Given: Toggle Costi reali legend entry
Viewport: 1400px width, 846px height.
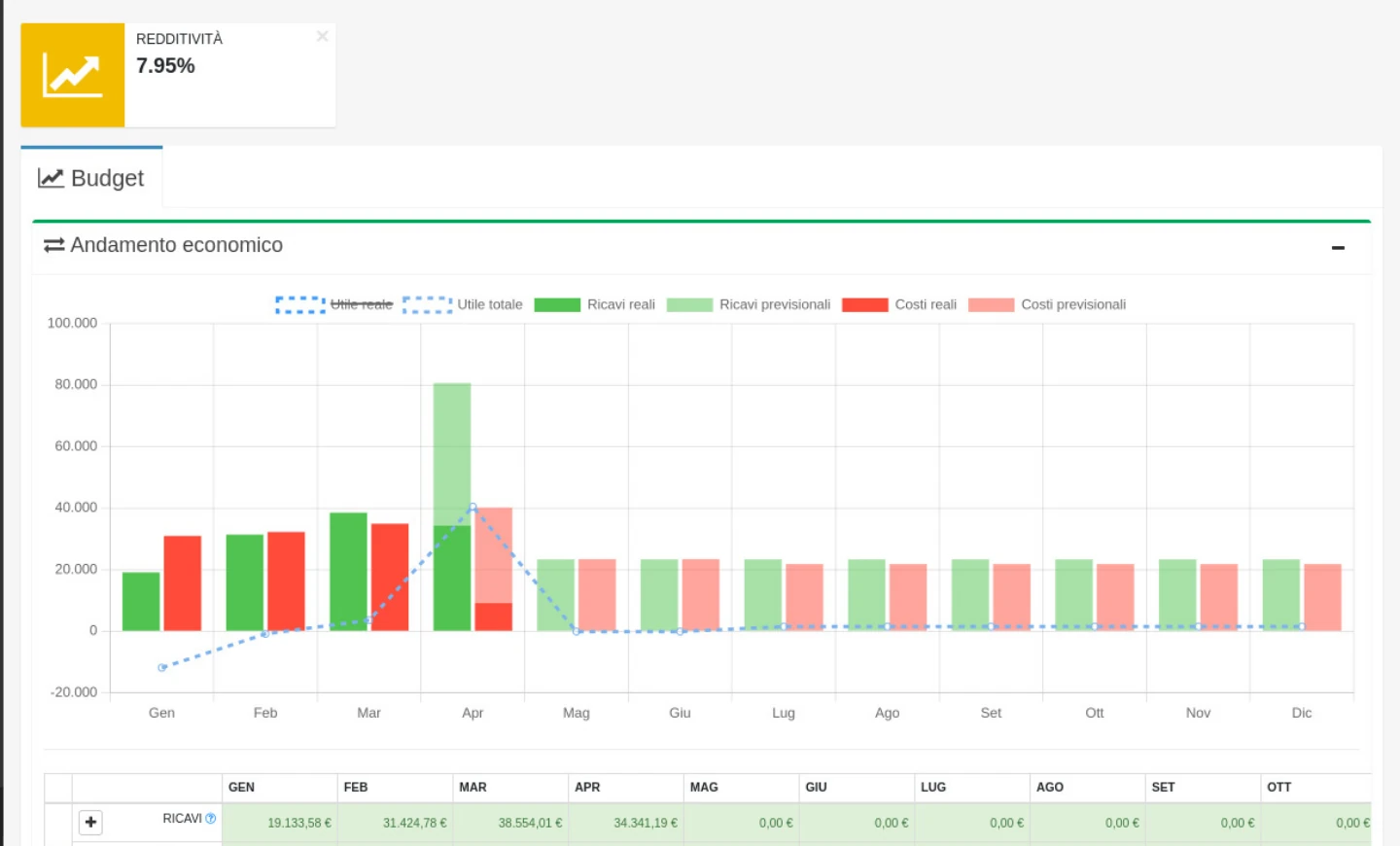Looking at the screenshot, I should click(899, 304).
